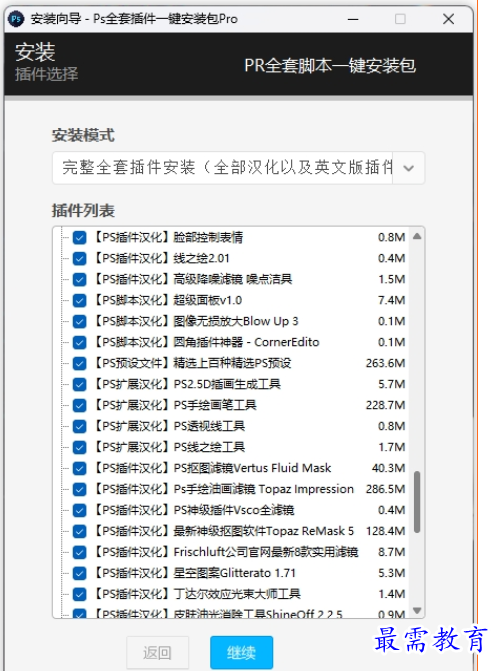496x671 pixels.
Task: Toggle the CornerEdito 圆角插件 checkbox
Action: (x=80, y=342)
